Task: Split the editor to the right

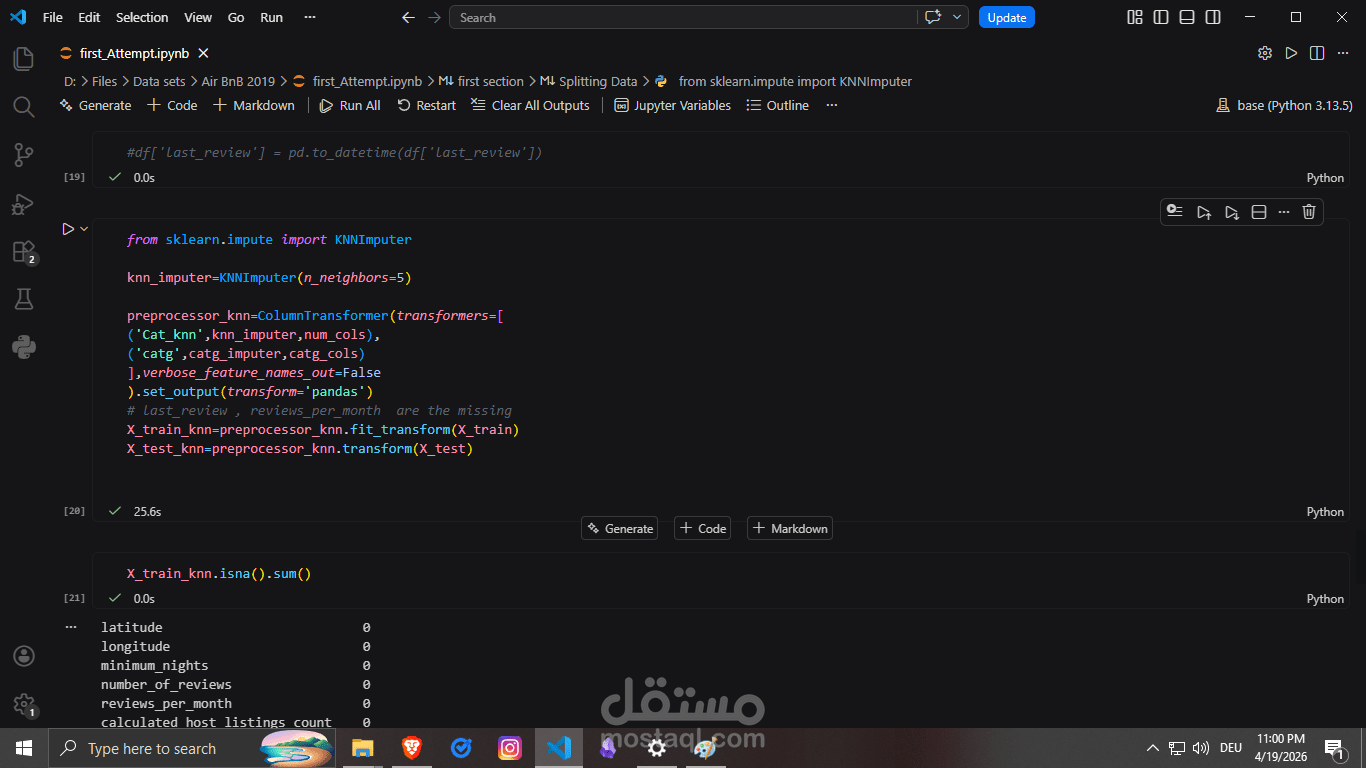Action: coord(1317,53)
